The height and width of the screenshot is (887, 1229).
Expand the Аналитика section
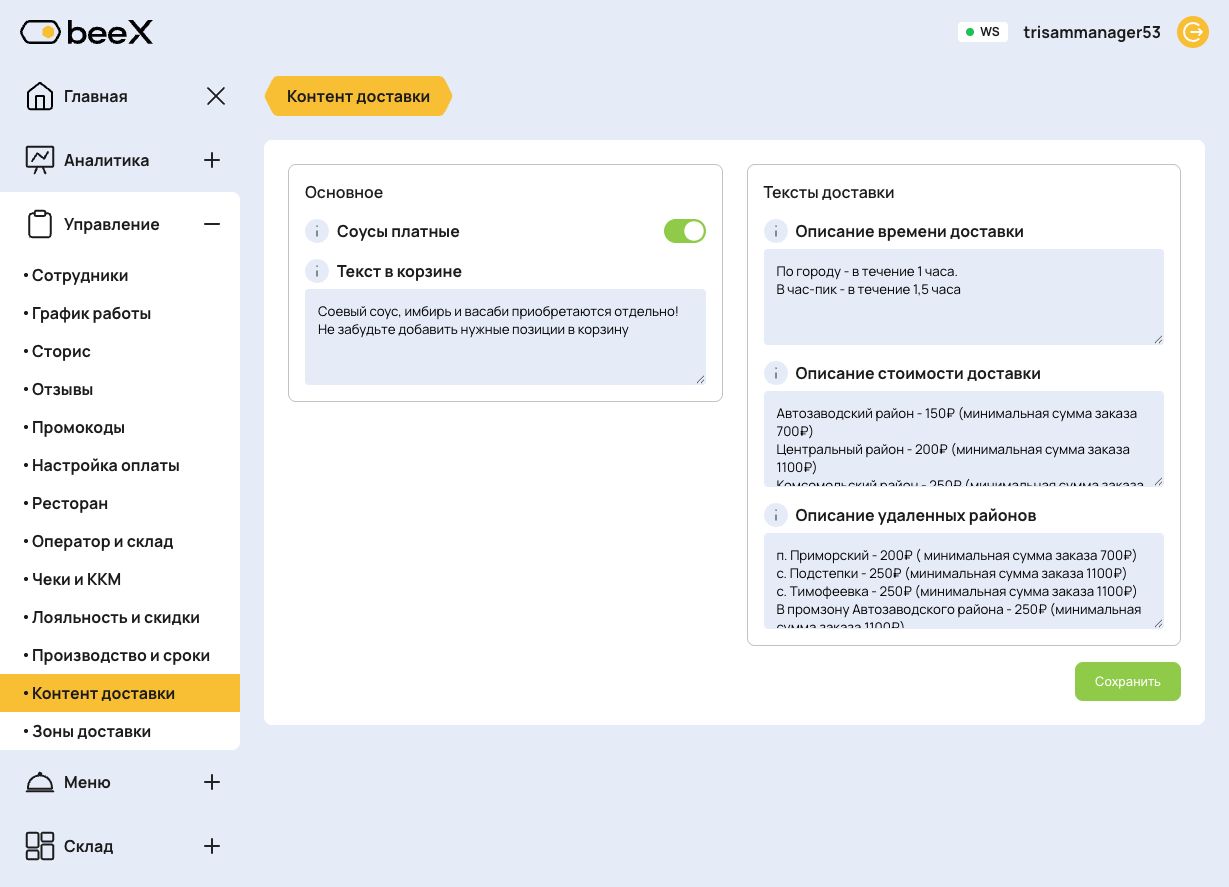212,160
